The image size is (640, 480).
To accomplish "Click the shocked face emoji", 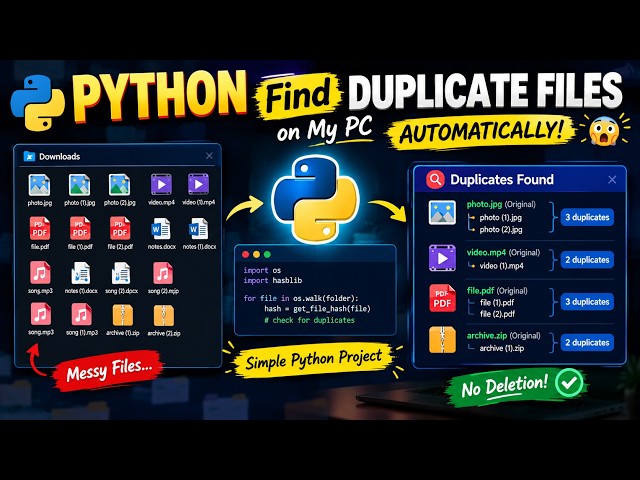I will point(604,131).
